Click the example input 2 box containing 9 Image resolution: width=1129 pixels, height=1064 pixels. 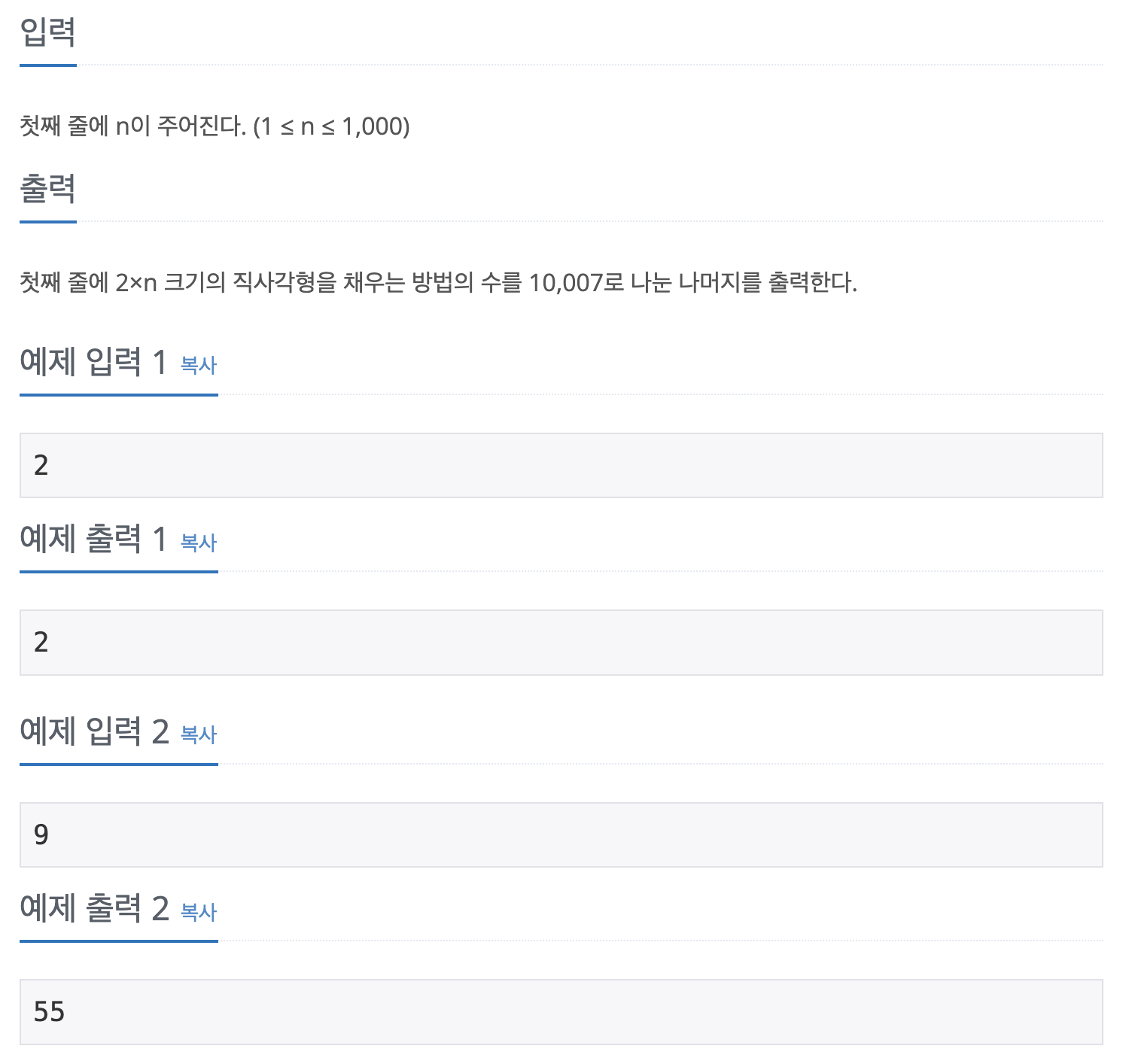pos(561,834)
